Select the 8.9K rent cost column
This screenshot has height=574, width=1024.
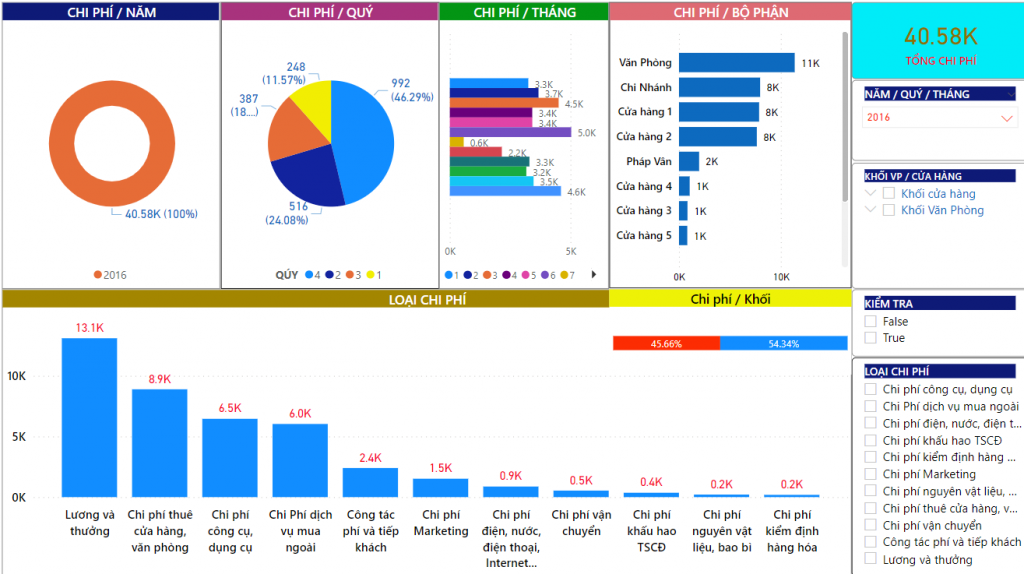pos(159,443)
